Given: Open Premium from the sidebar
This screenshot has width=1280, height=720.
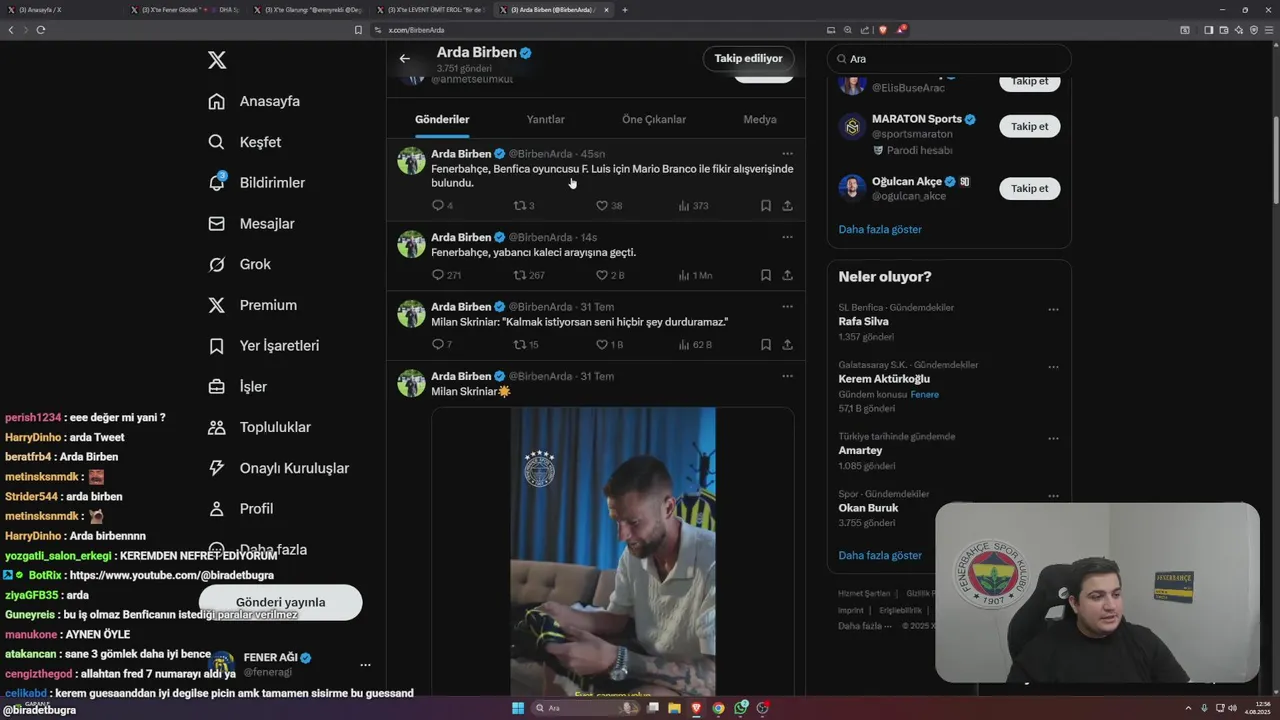Looking at the screenshot, I should tap(252, 305).
